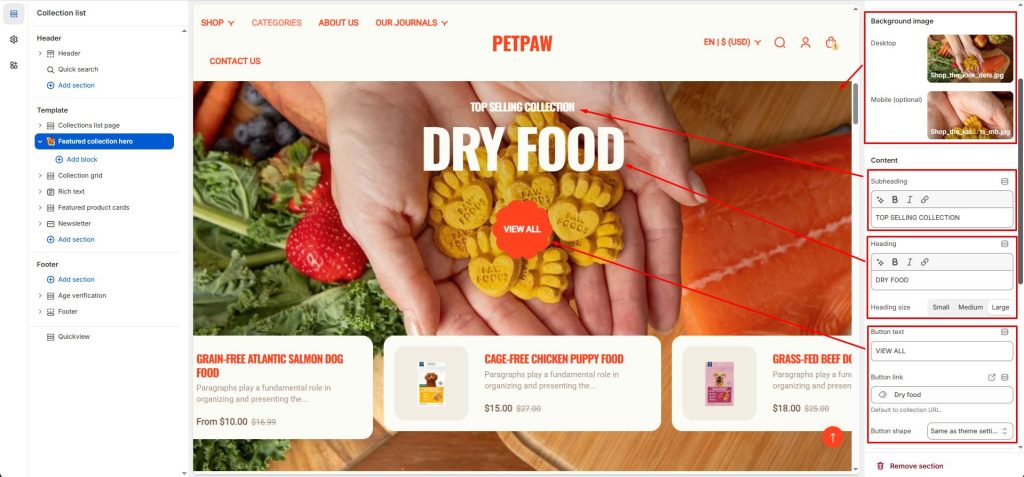The image size is (1024, 477).
Task: Open the EN | $ (USD) currency selector
Action: coord(732,42)
